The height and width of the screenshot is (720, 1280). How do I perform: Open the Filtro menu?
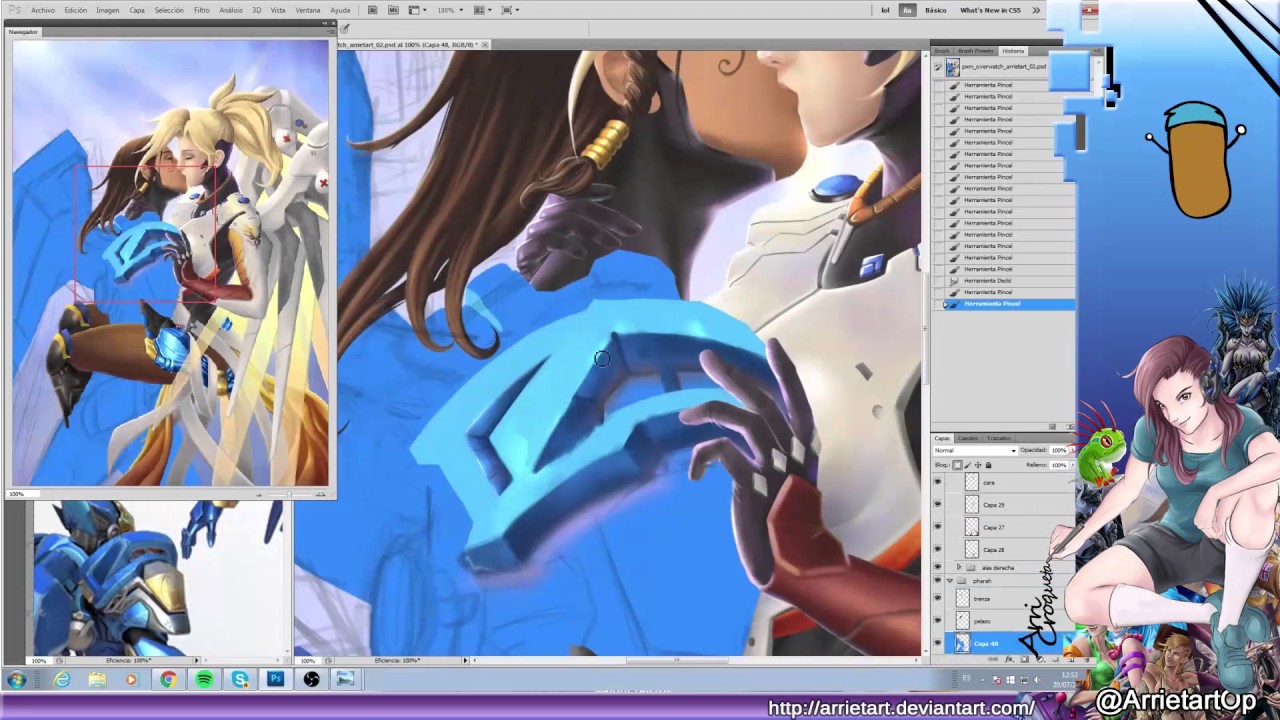[x=201, y=10]
